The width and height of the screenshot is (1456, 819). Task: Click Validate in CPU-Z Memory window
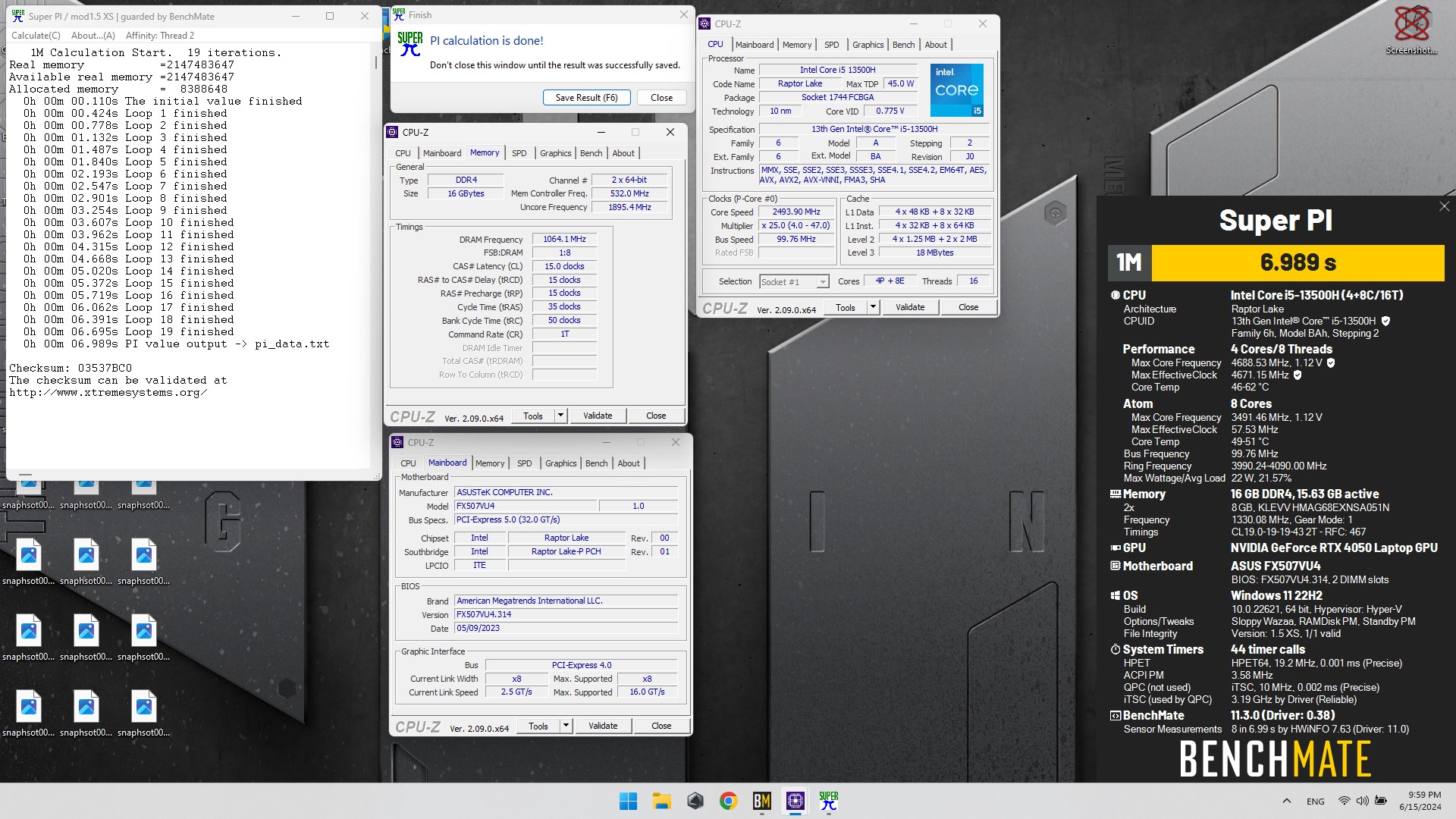[598, 416]
